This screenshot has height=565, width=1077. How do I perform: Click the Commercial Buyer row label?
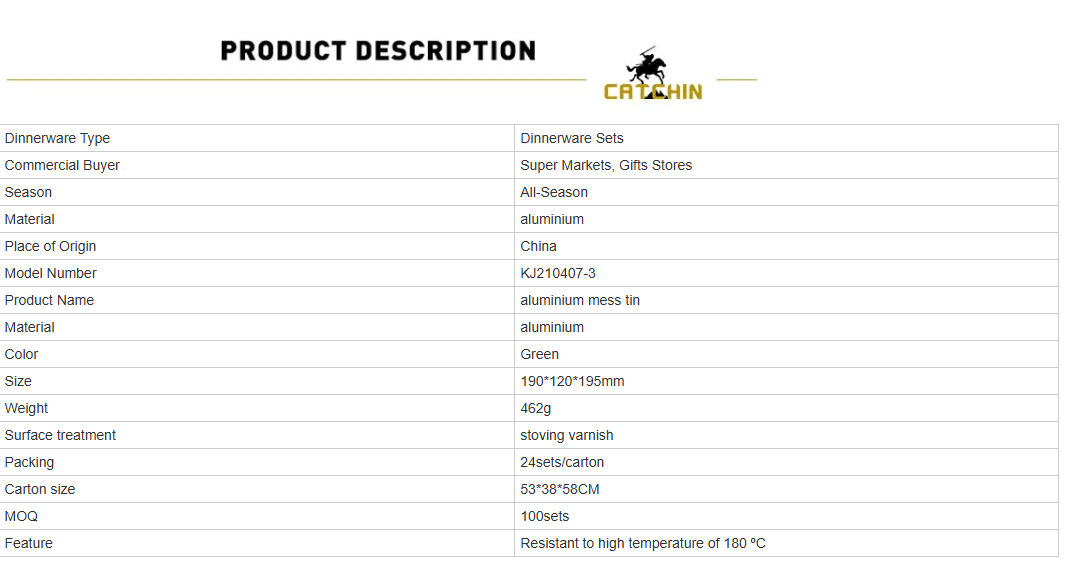pyautogui.click(x=62, y=165)
